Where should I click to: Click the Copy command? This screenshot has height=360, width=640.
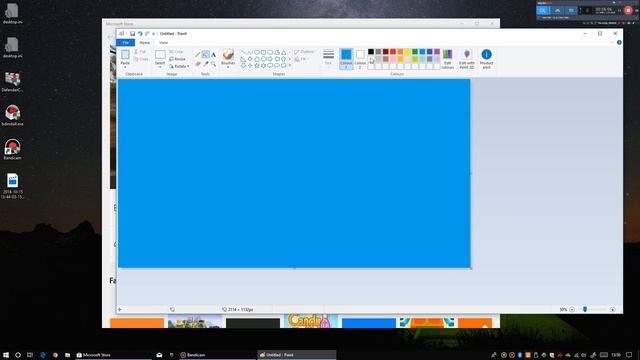coord(141,59)
